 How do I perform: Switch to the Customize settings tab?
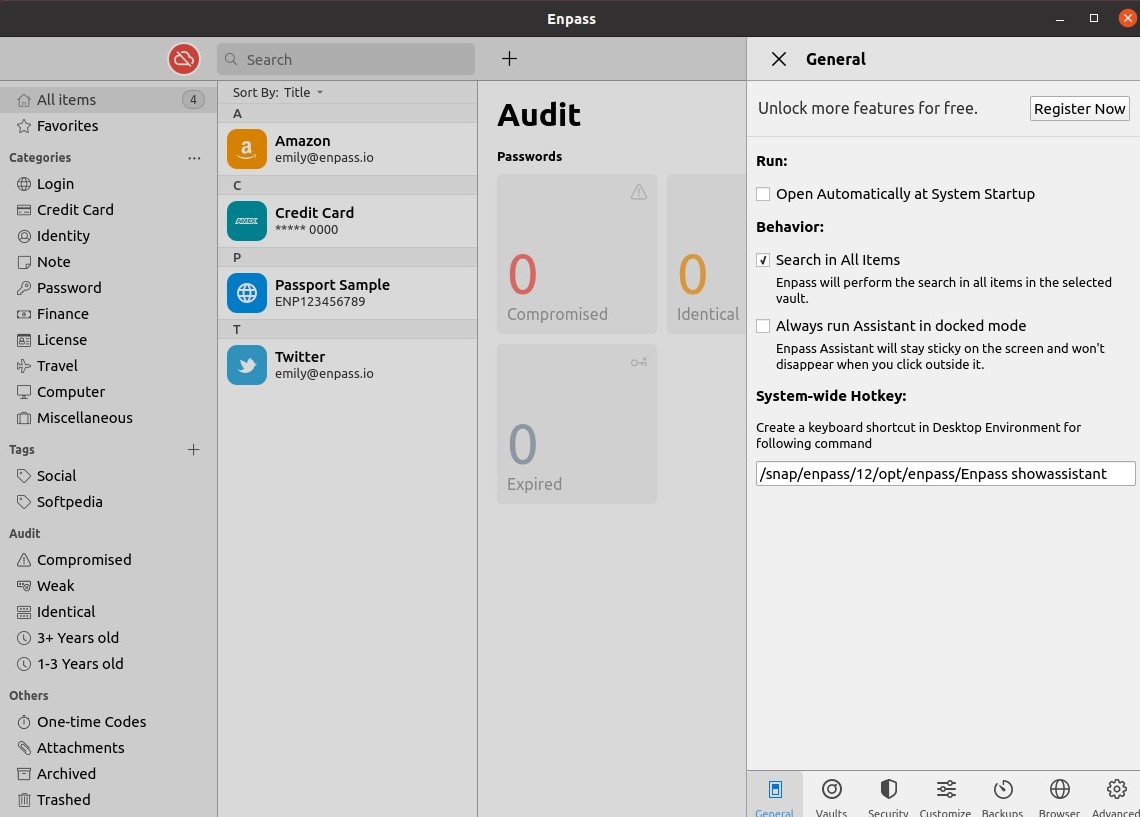(945, 796)
